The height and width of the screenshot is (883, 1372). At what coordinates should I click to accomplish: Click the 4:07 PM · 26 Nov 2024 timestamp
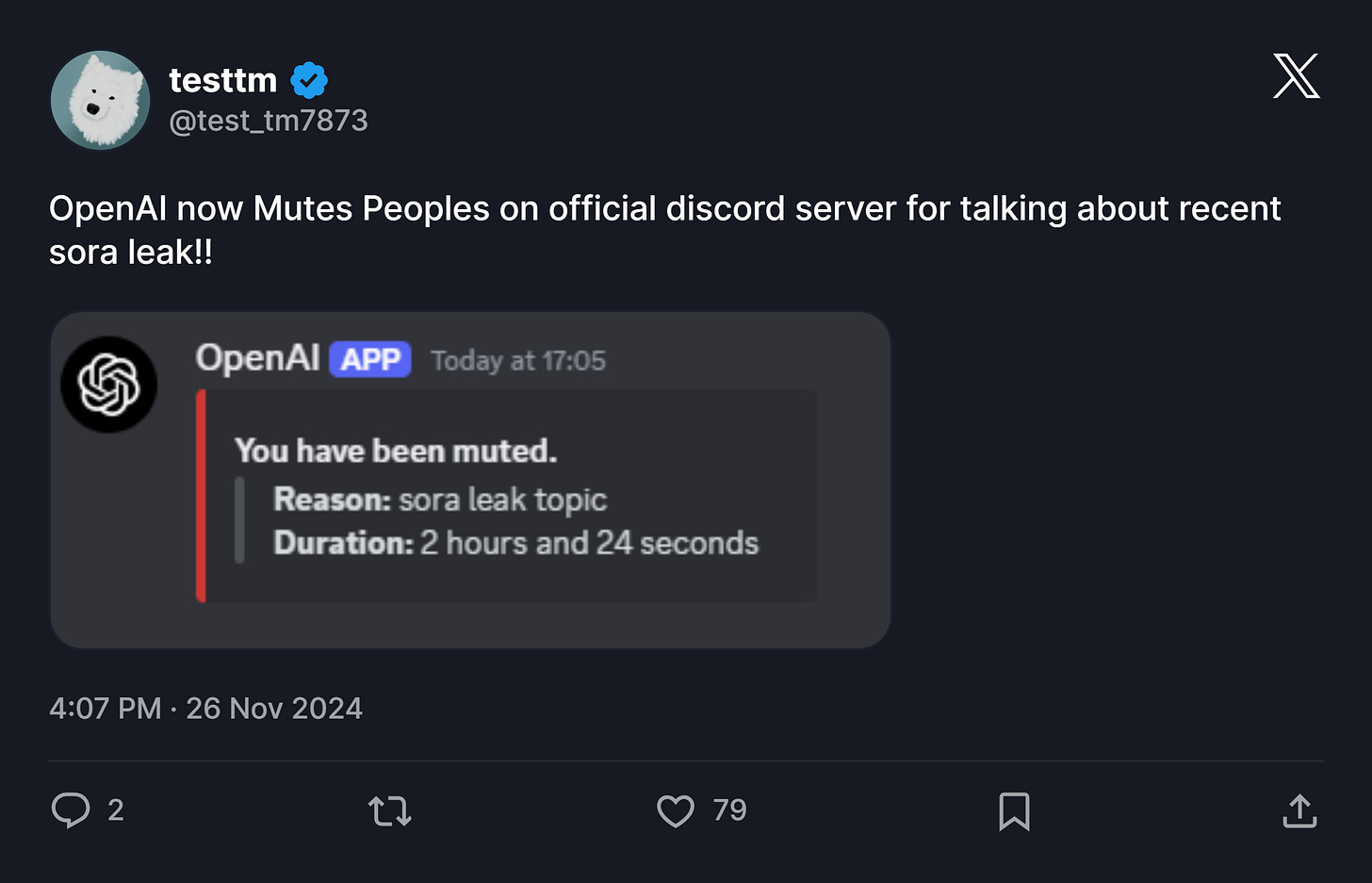pyautogui.click(x=205, y=708)
